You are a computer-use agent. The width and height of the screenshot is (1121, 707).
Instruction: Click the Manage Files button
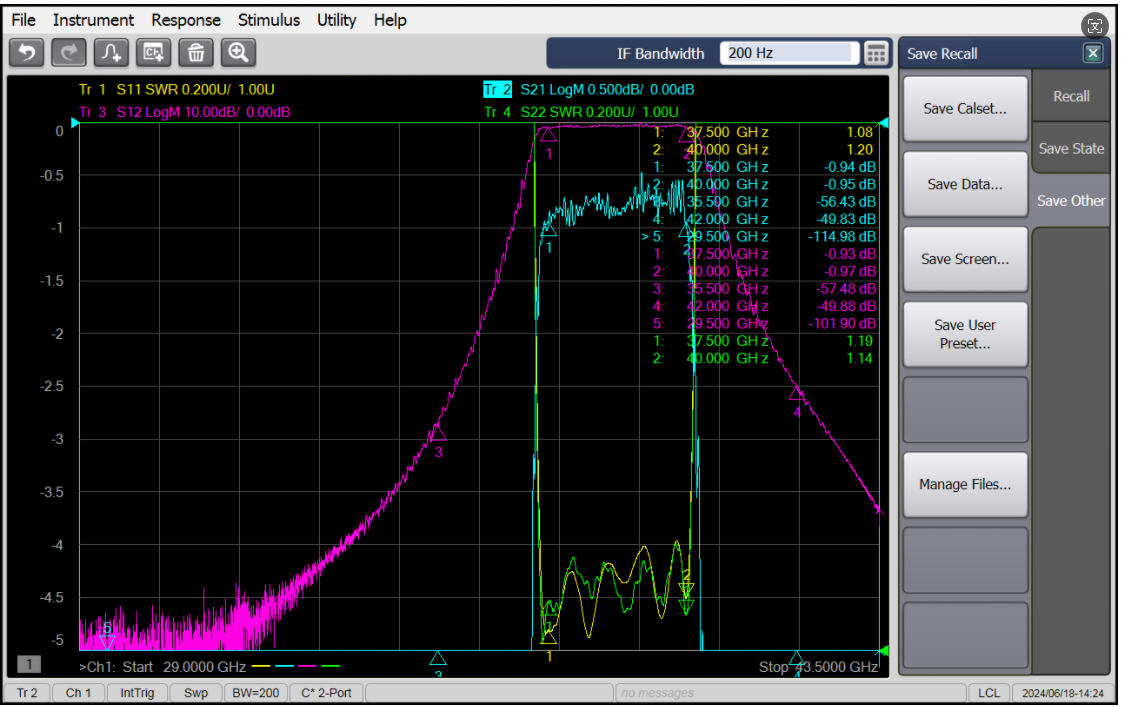(x=964, y=485)
